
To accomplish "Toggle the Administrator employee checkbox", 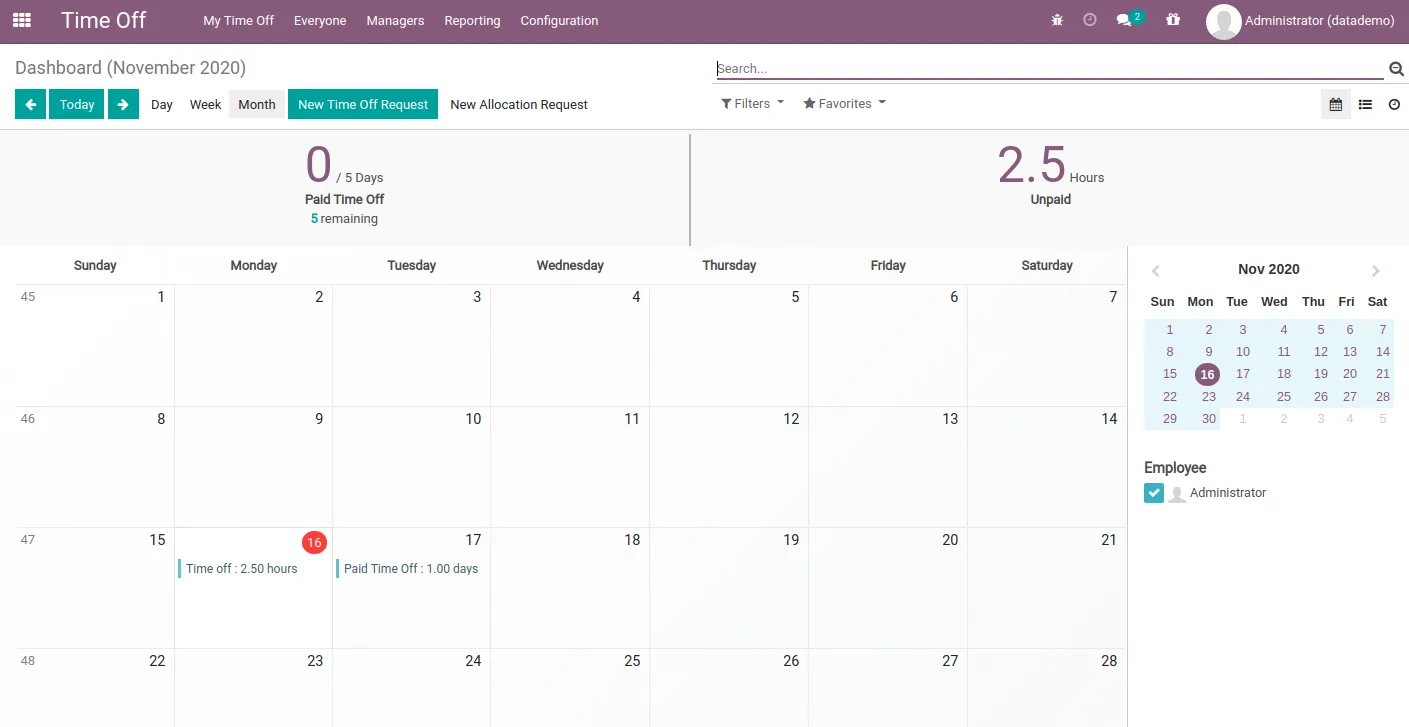I will point(1154,493).
